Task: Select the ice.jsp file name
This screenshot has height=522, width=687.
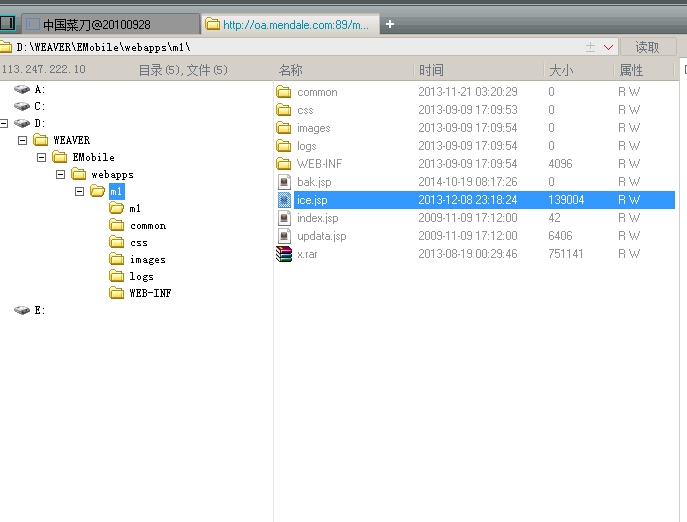Action: coord(312,200)
